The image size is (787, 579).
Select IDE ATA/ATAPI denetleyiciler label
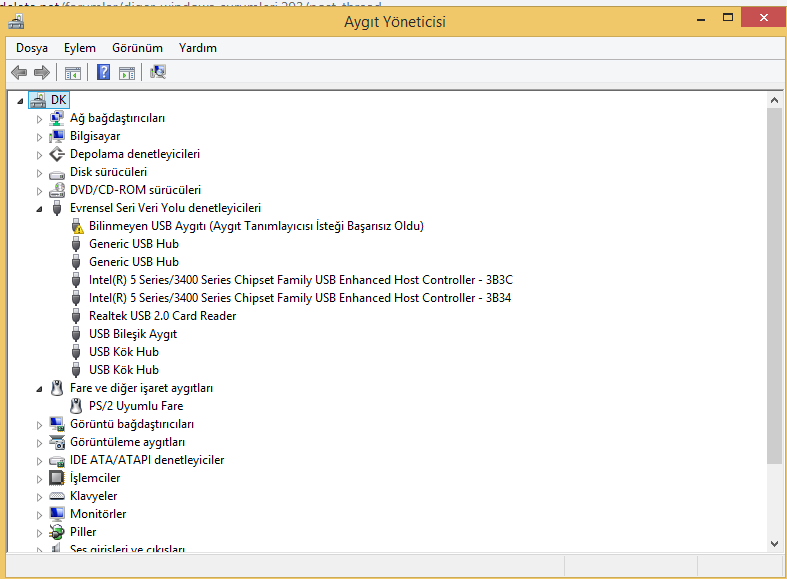coord(147,460)
